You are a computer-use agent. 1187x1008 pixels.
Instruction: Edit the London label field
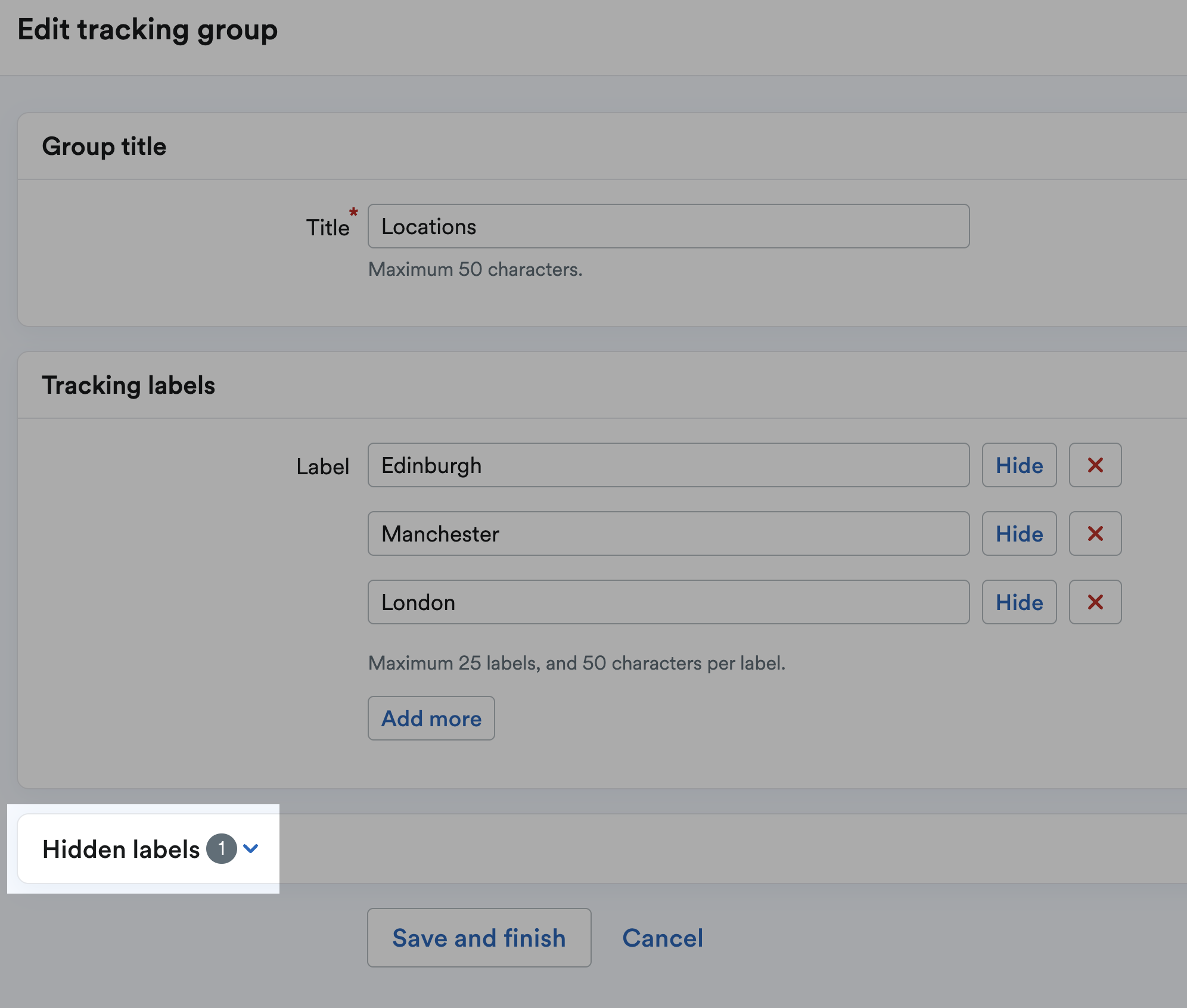[669, 602]
